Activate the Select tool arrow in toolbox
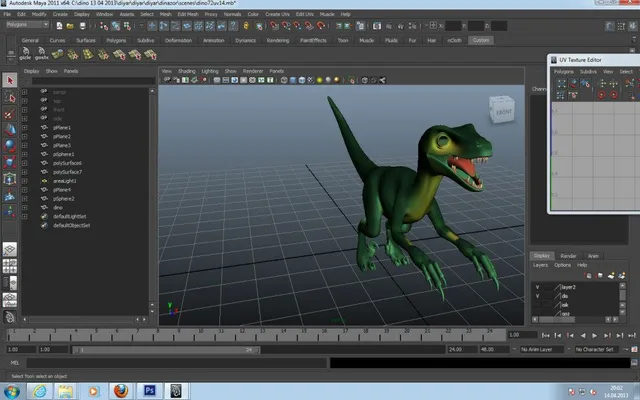The width and height of the screenshot is (640, 400). (9, 80)
